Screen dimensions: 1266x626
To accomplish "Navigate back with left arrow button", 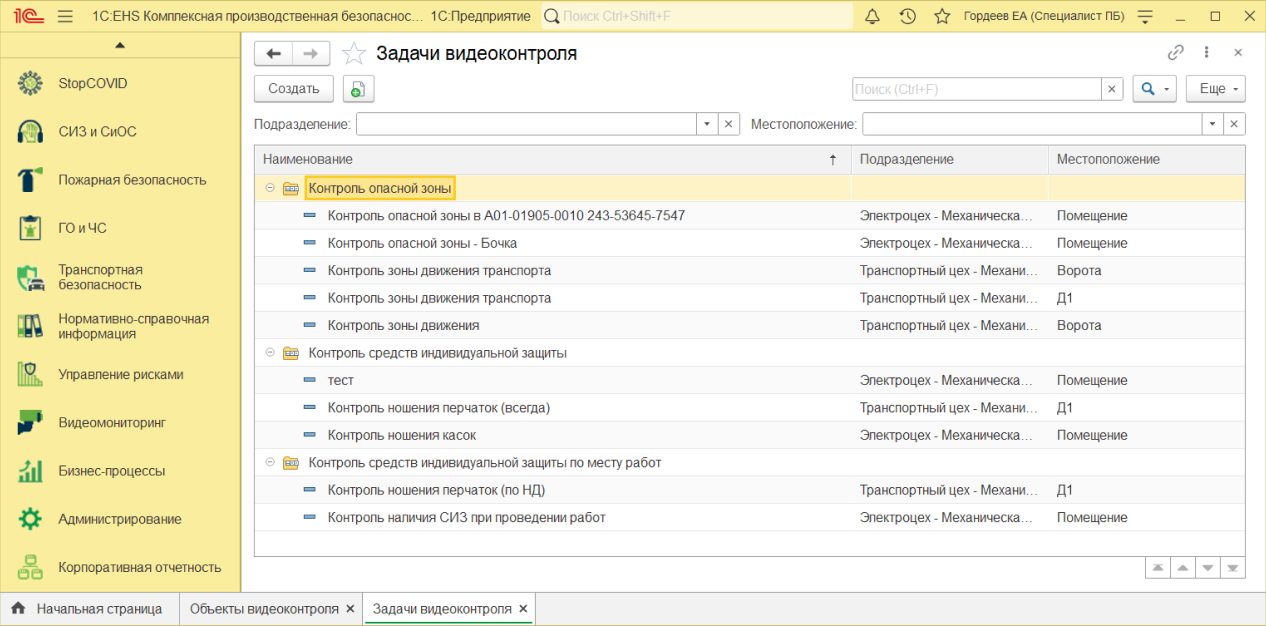I will [x=273, y=53].
